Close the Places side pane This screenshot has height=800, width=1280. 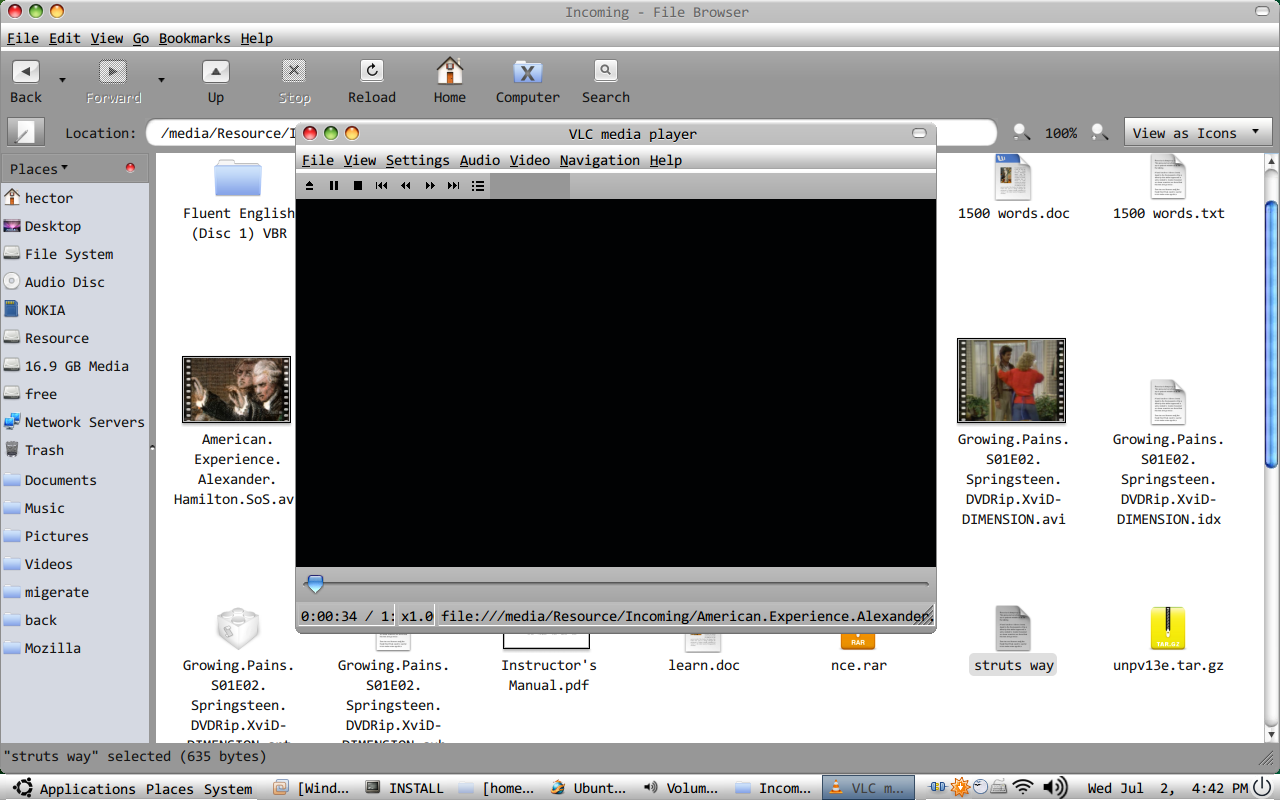click(130, 168)
